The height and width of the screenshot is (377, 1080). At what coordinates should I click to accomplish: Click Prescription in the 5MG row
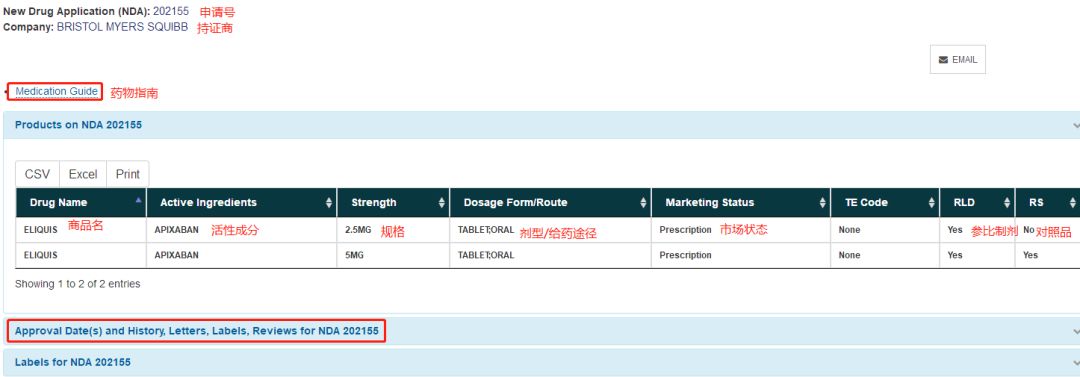coord(685,255)
